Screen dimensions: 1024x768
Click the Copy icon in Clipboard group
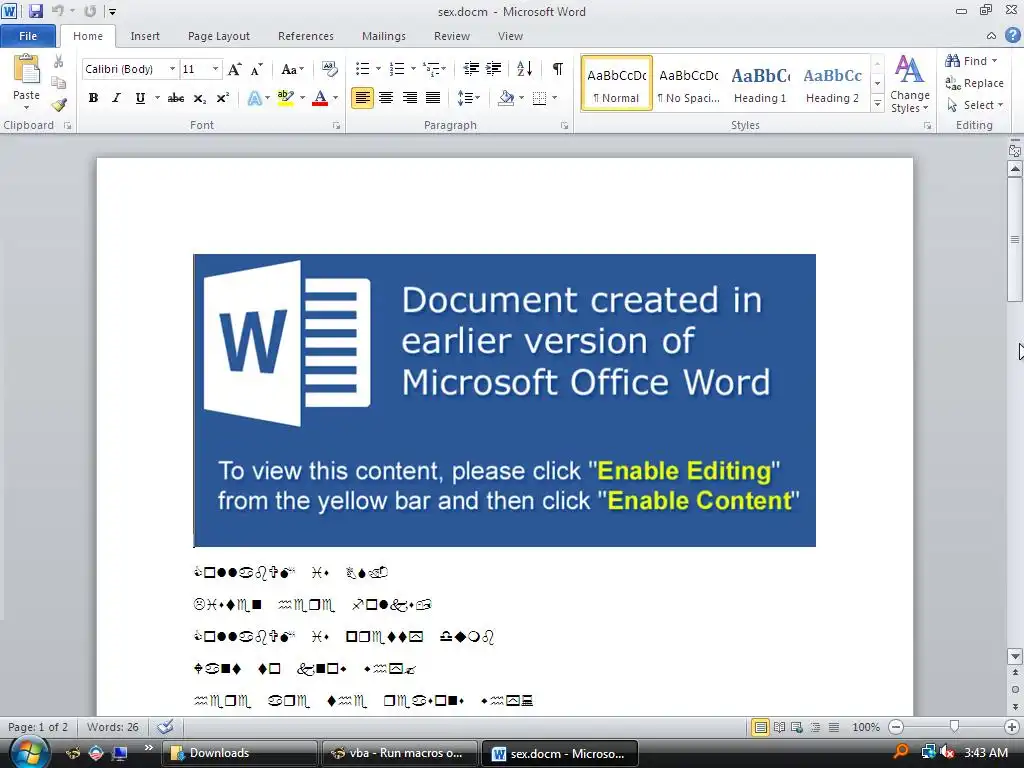click(58, 83)
